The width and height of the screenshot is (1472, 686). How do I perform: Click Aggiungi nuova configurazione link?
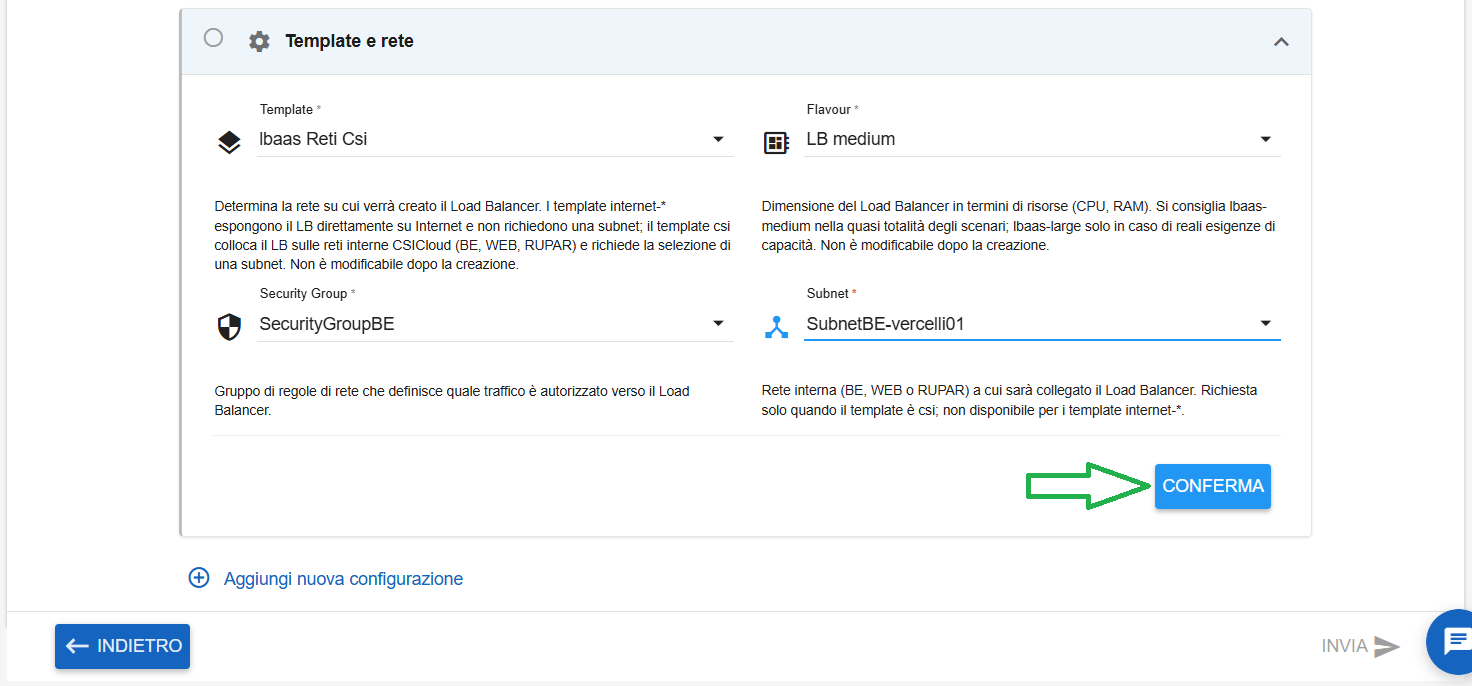343,578
